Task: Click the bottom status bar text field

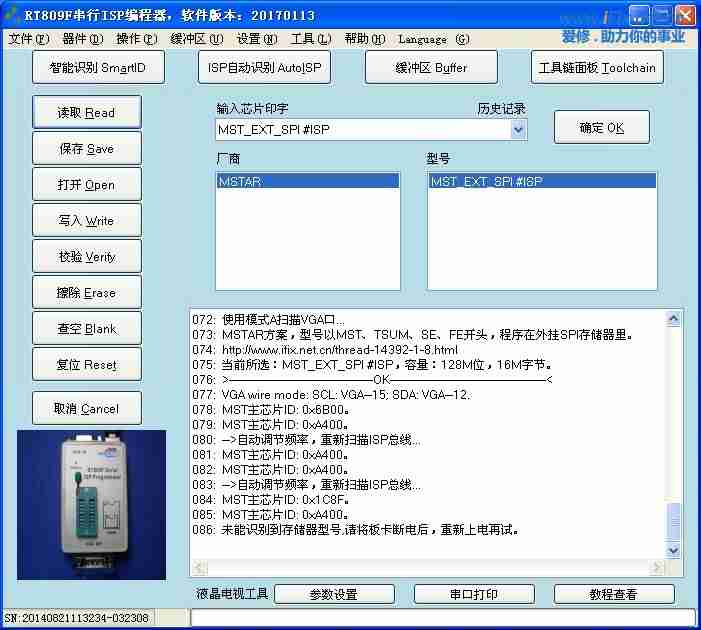Action: pyautogui.click(x=443, y=618)
